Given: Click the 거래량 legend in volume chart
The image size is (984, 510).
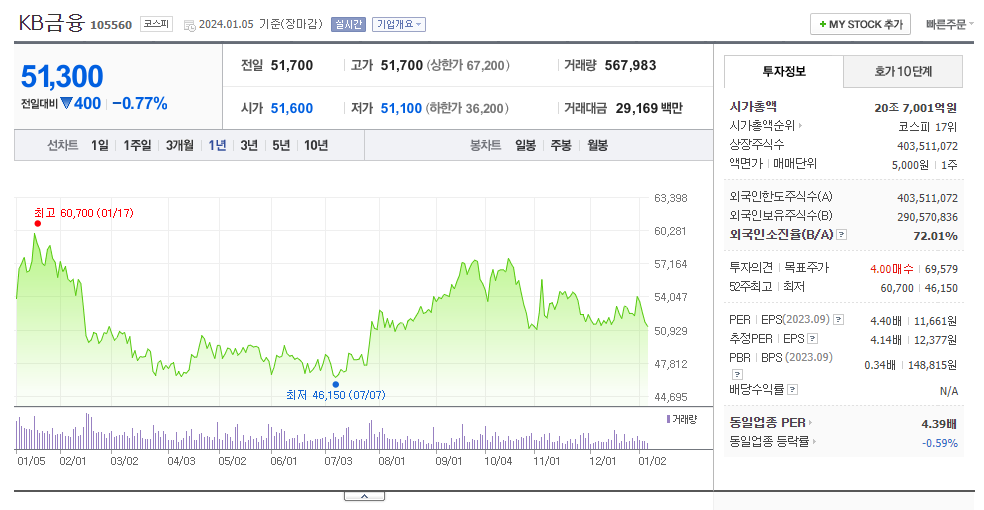Looking at the screenshot, I should click(682, 419).
